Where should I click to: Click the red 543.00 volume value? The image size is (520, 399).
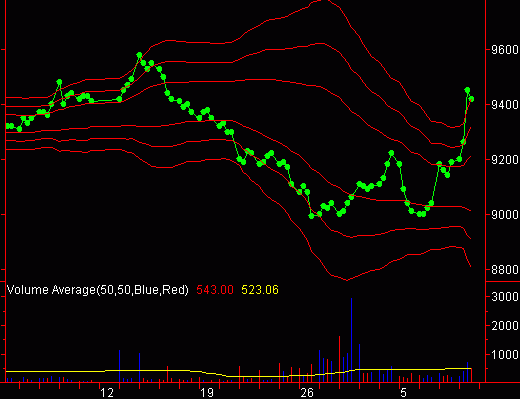point(215,290)
